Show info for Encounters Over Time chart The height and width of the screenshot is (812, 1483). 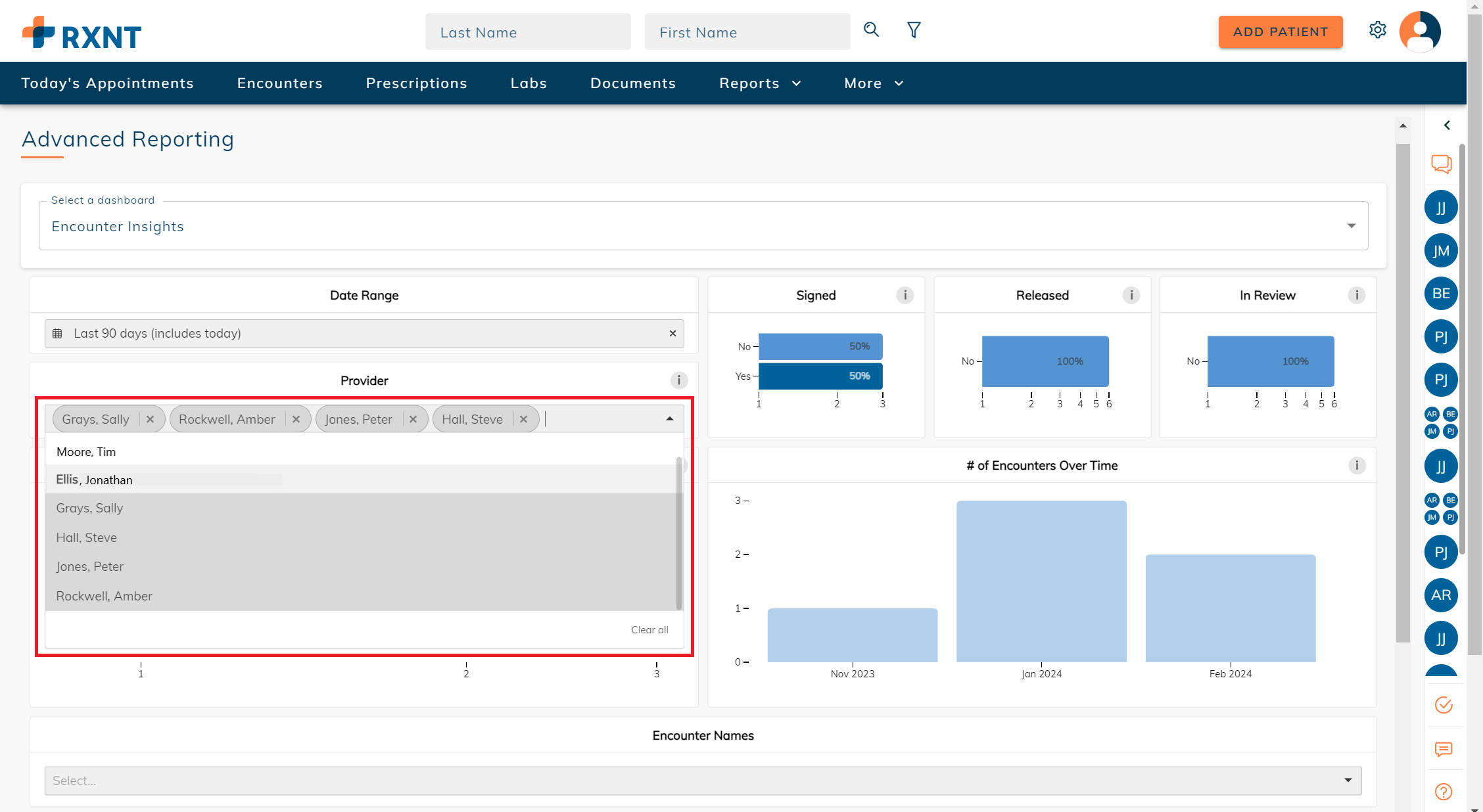[1357, 465]
